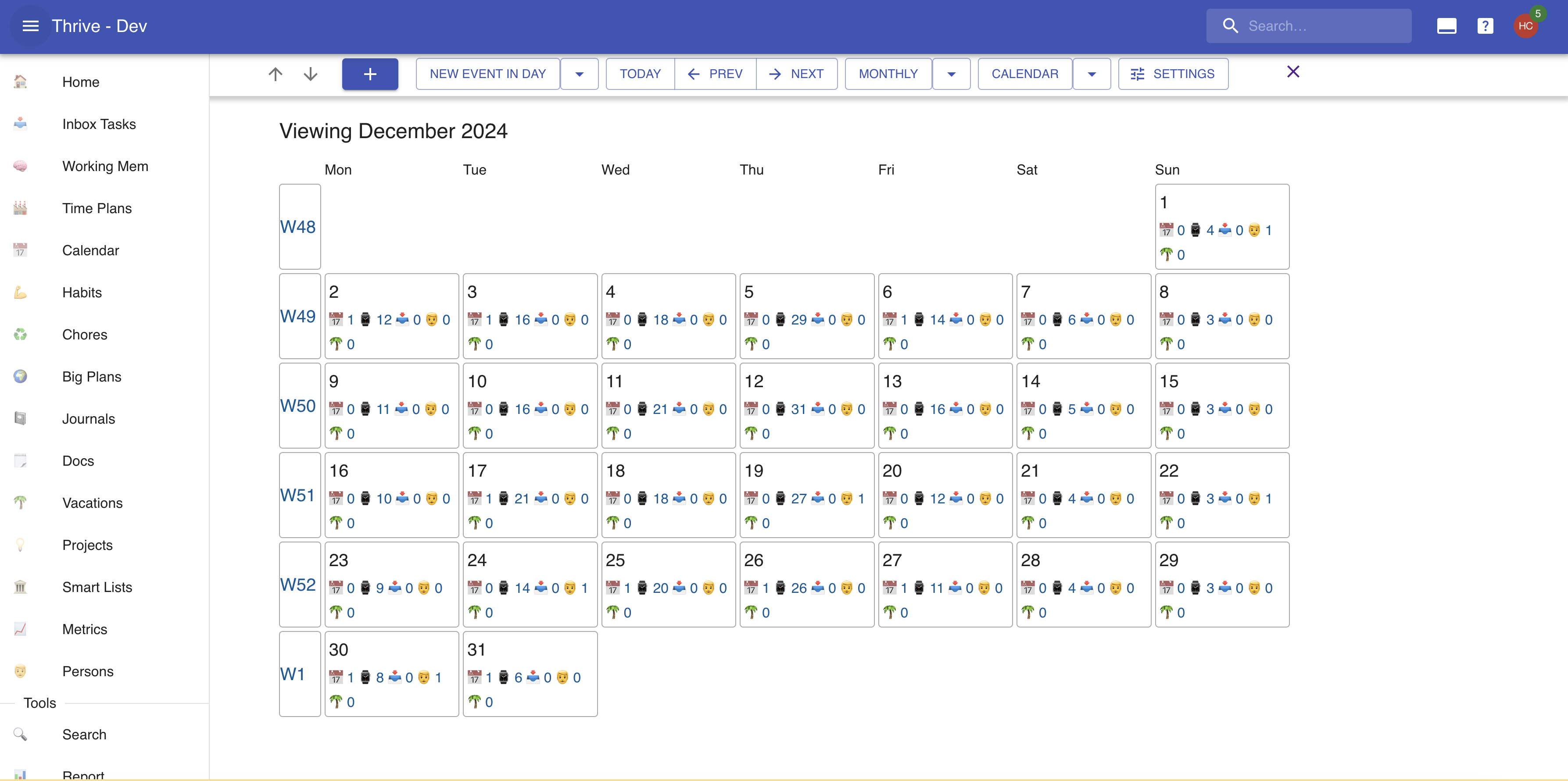Click the up arrow navigation icon

(x=275, y=74)
